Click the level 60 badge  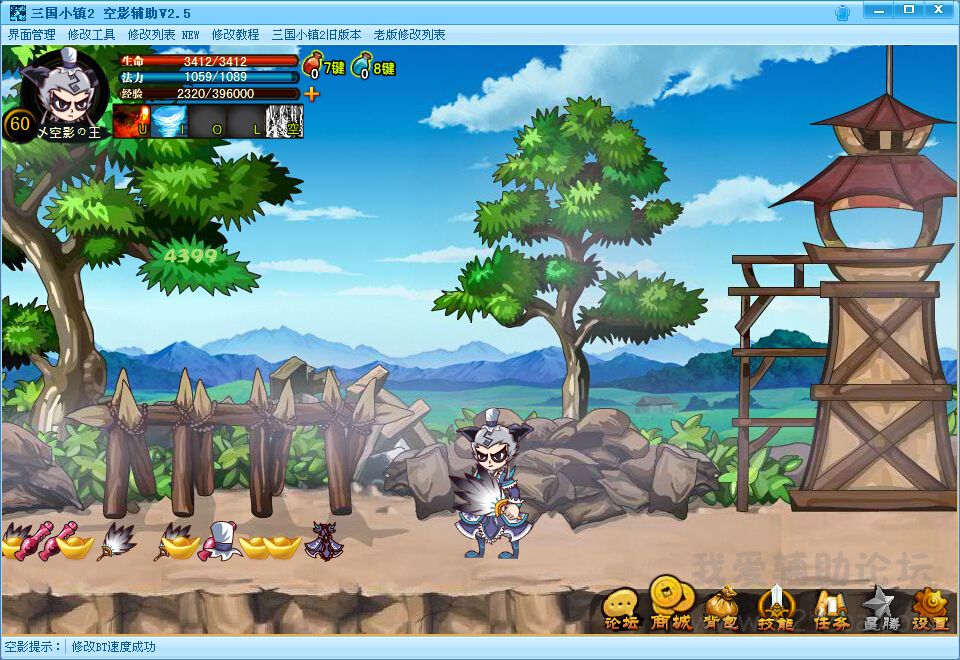(20, 124)
